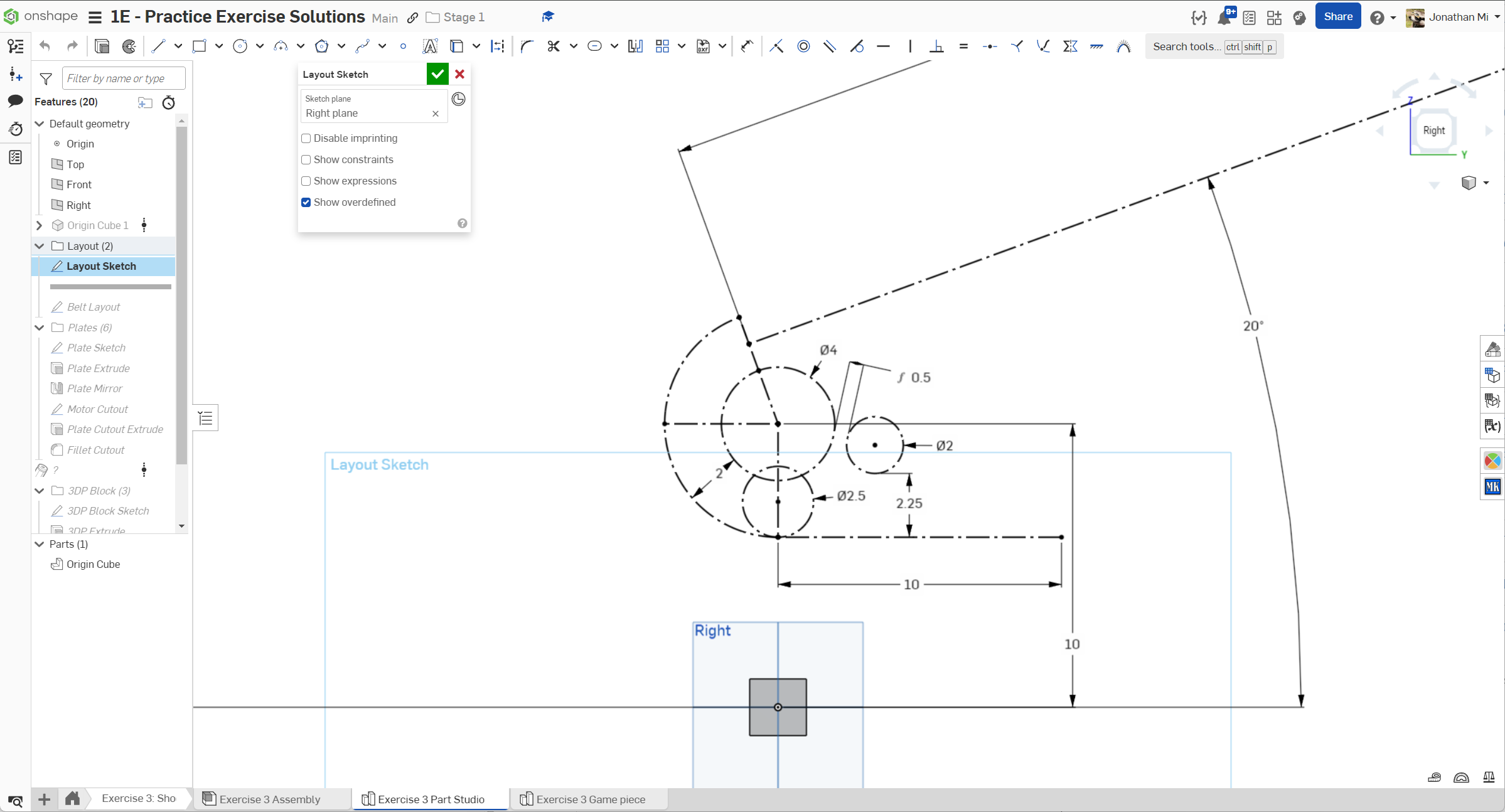Enable Show constraints checkbox
1505x812 pixels.
coord(306,160)
